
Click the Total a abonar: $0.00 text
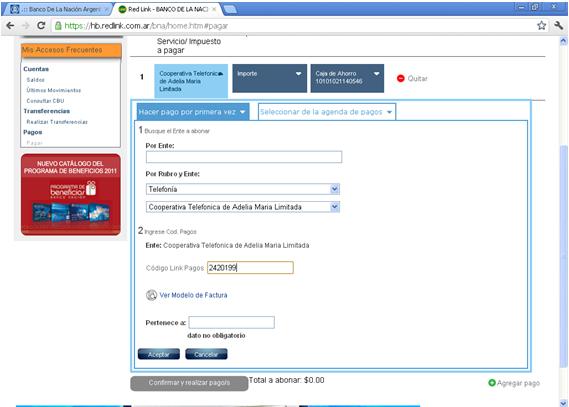[286, 380]
